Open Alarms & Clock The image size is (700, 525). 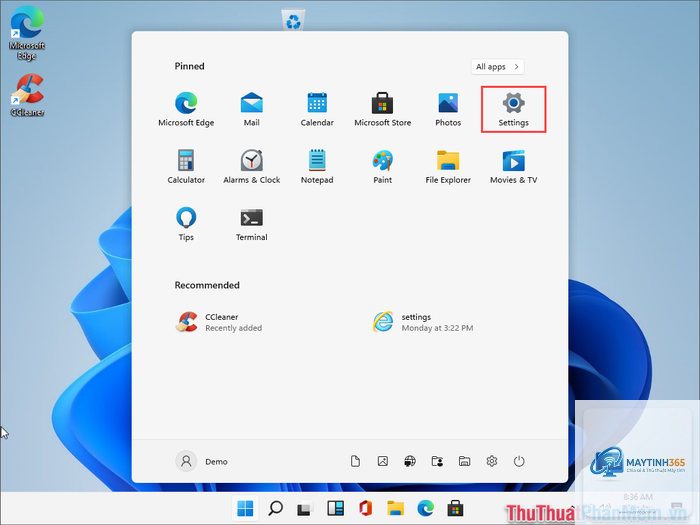pos(251,167)
